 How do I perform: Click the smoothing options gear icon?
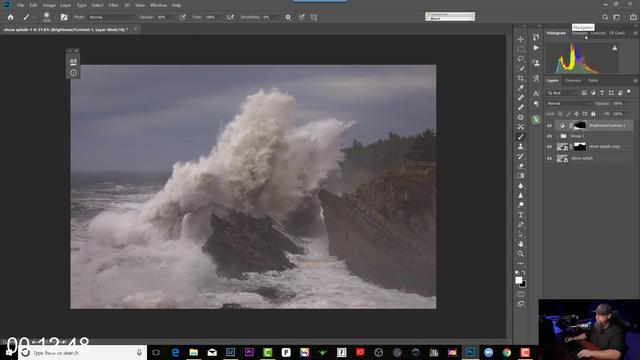tap(288, 17)
